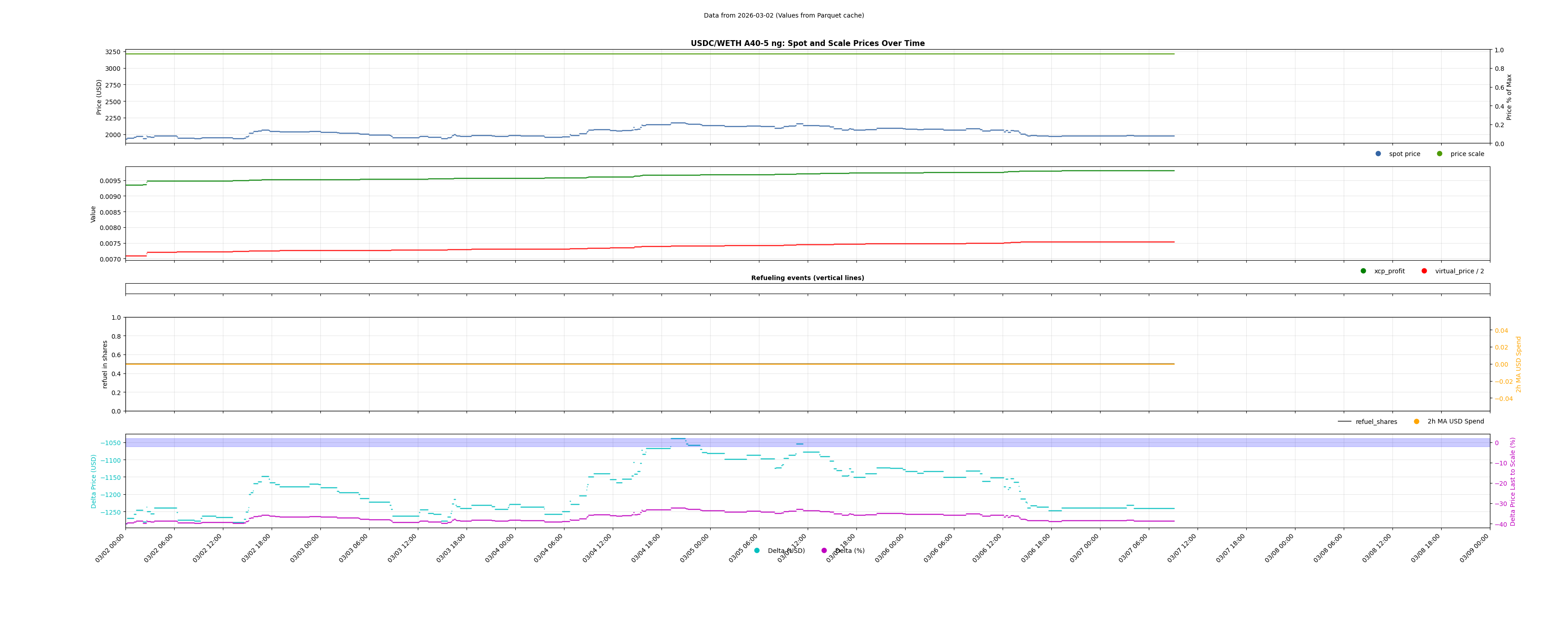1568x621 pixels.
Task: Click the Spot and Scale Prices chart title
Action: (x=807, y=44)
